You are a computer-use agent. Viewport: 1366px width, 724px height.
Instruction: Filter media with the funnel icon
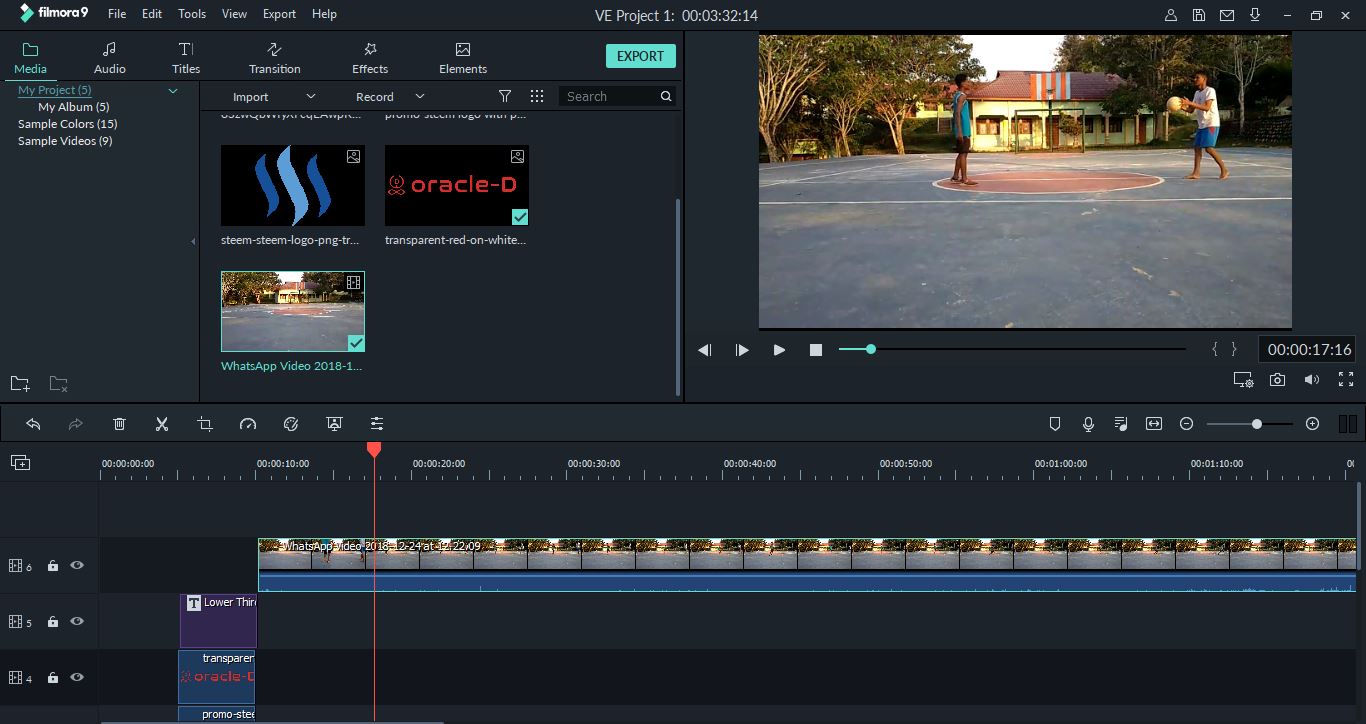(505, 96)
